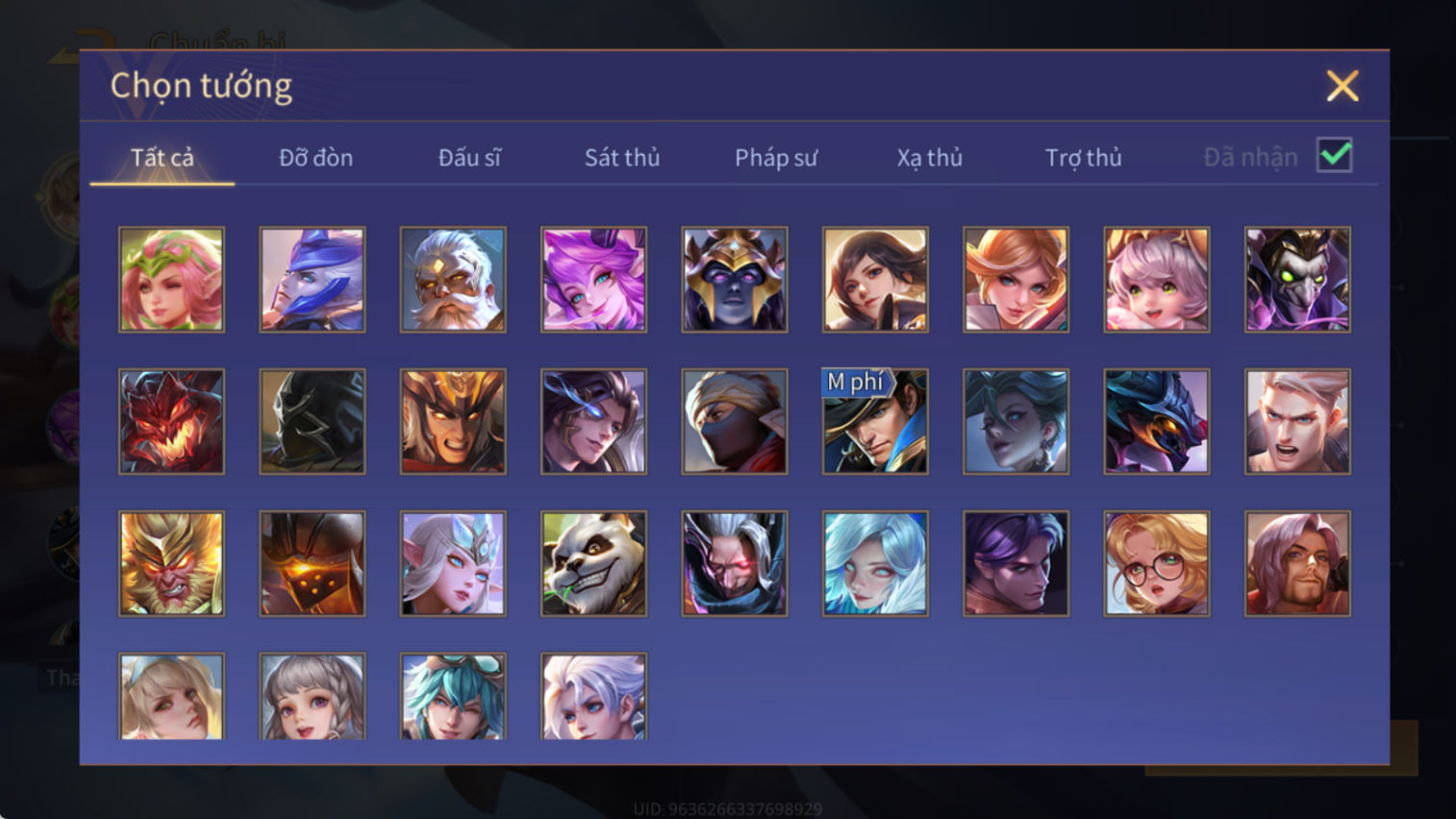This screenshot has width=1456, height=819.
Task: Choose the pink-haired hero with leaf crown
Action: (171, 280)
